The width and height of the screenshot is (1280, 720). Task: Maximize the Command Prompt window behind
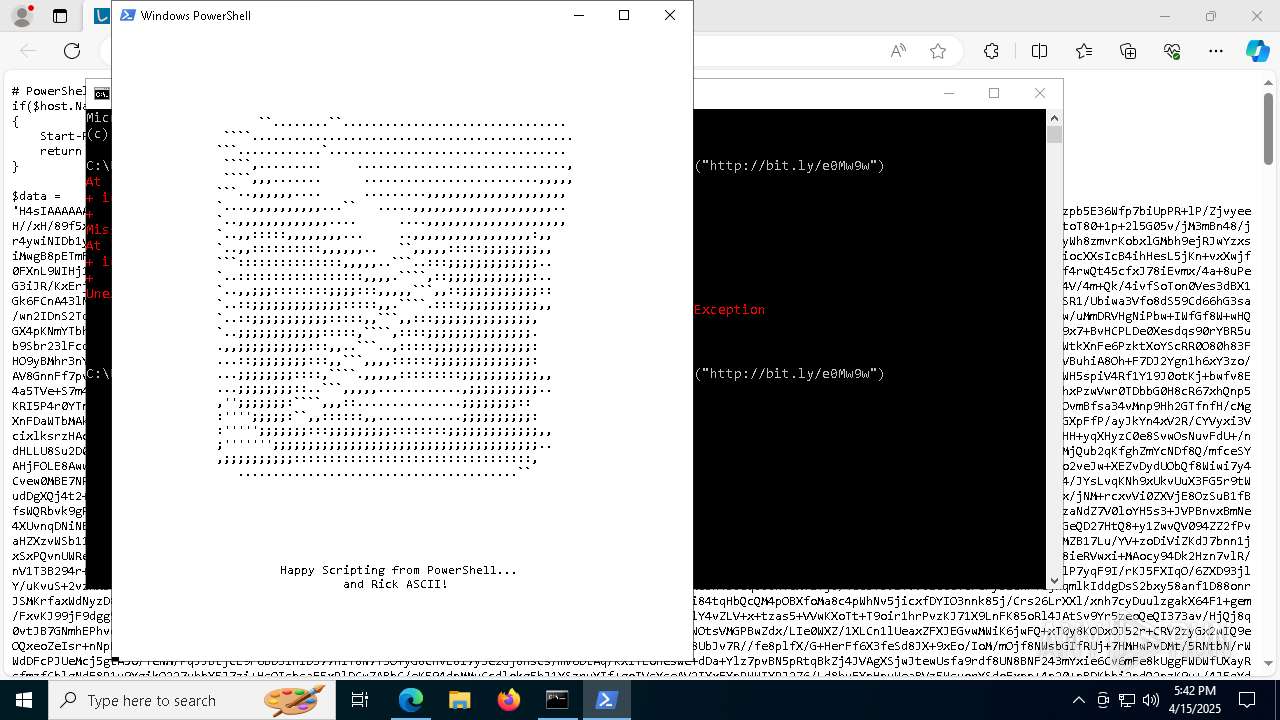coord(994,93)
